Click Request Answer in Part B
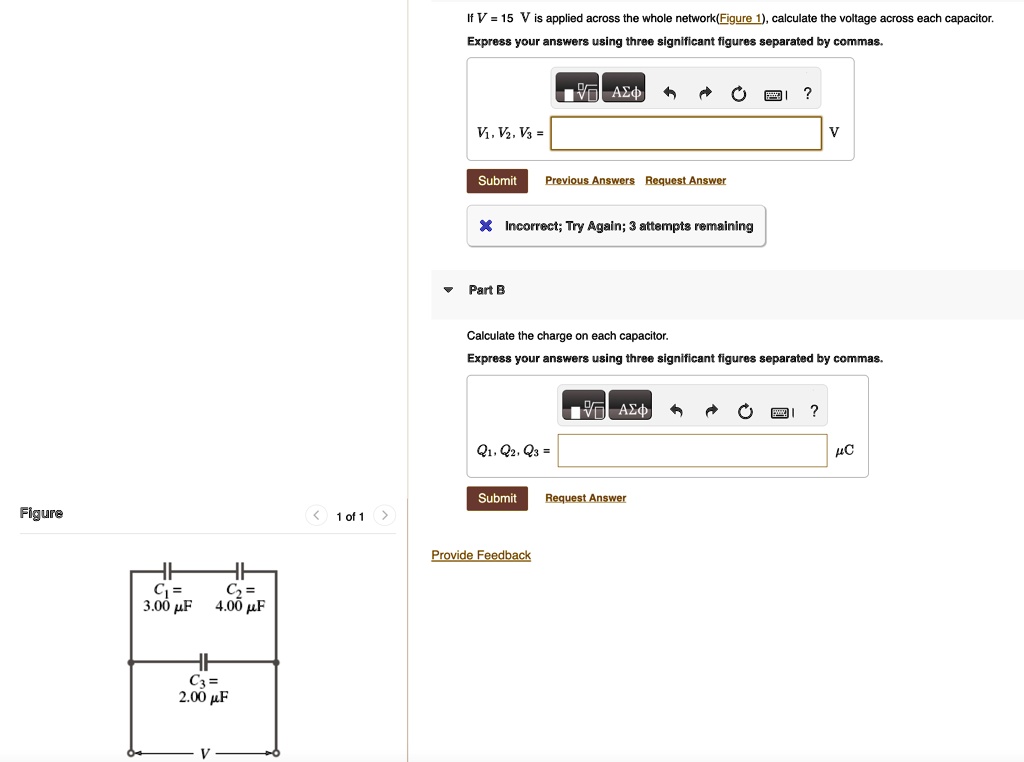1024x762 pixels. click(585, 498)
